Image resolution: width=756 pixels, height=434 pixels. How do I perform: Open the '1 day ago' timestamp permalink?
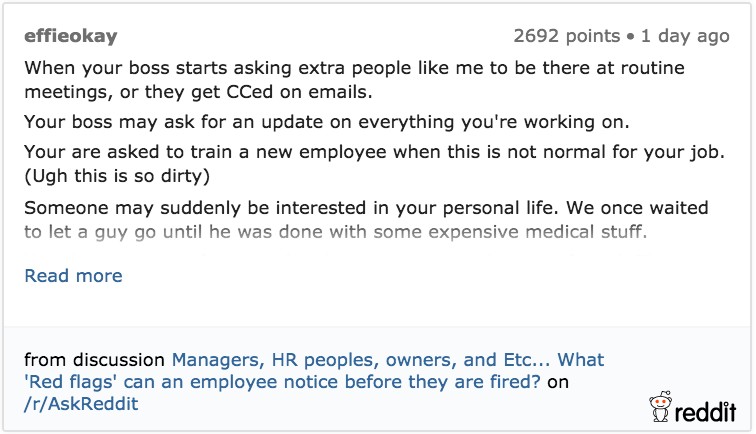(685, 36)
